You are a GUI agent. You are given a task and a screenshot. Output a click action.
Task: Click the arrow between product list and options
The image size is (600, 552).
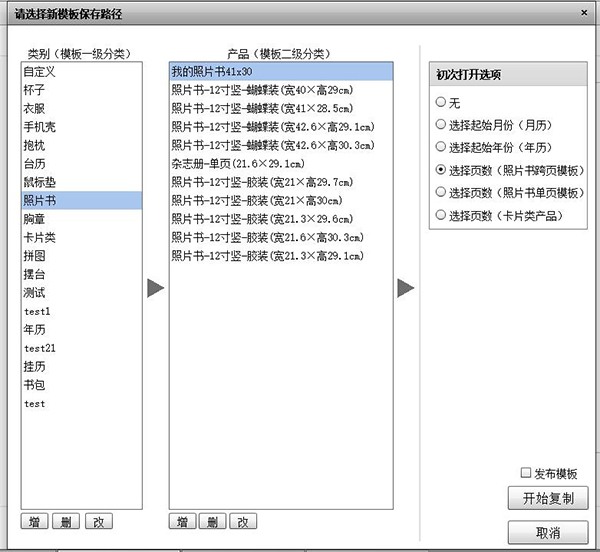pyautogui.click(x=406, y=288)
